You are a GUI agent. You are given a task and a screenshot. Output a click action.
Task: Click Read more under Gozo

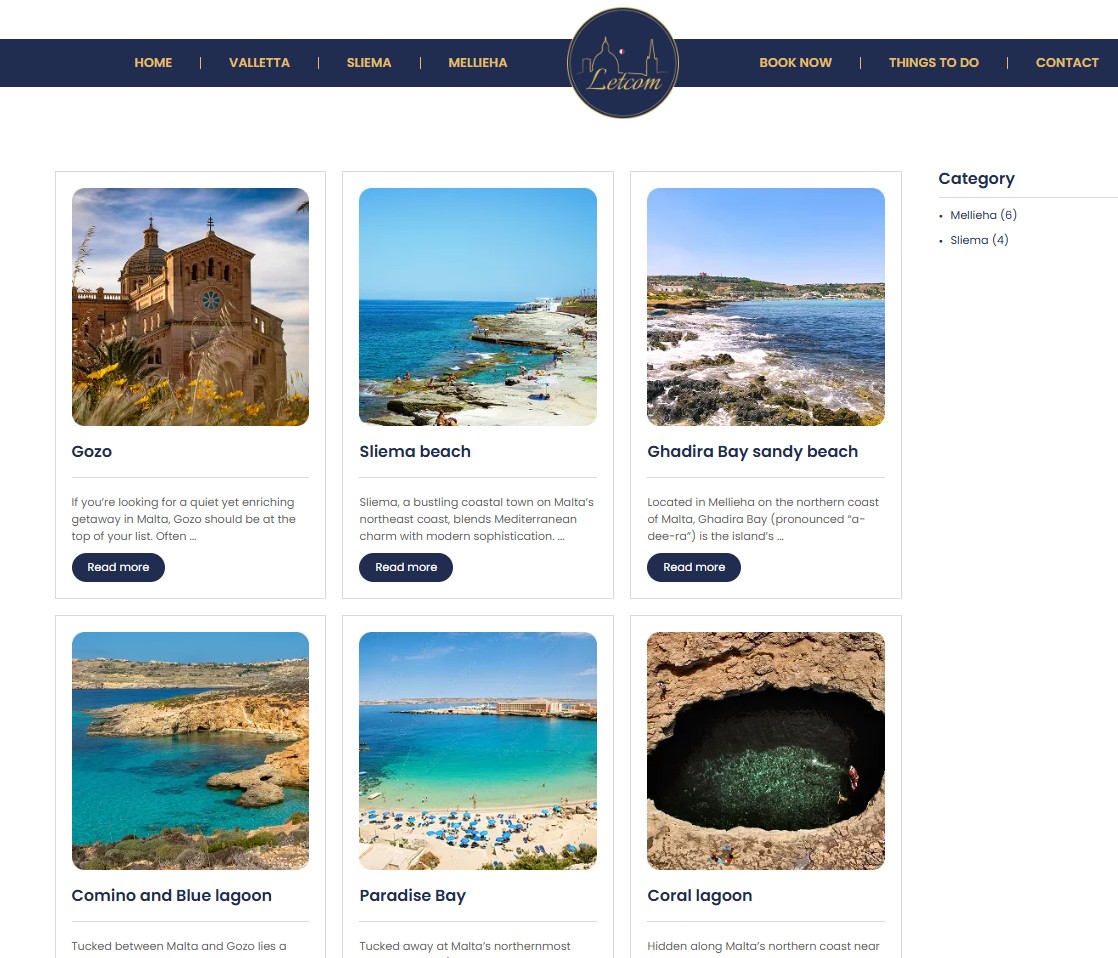pyautogui.click(x=118, y=567)
